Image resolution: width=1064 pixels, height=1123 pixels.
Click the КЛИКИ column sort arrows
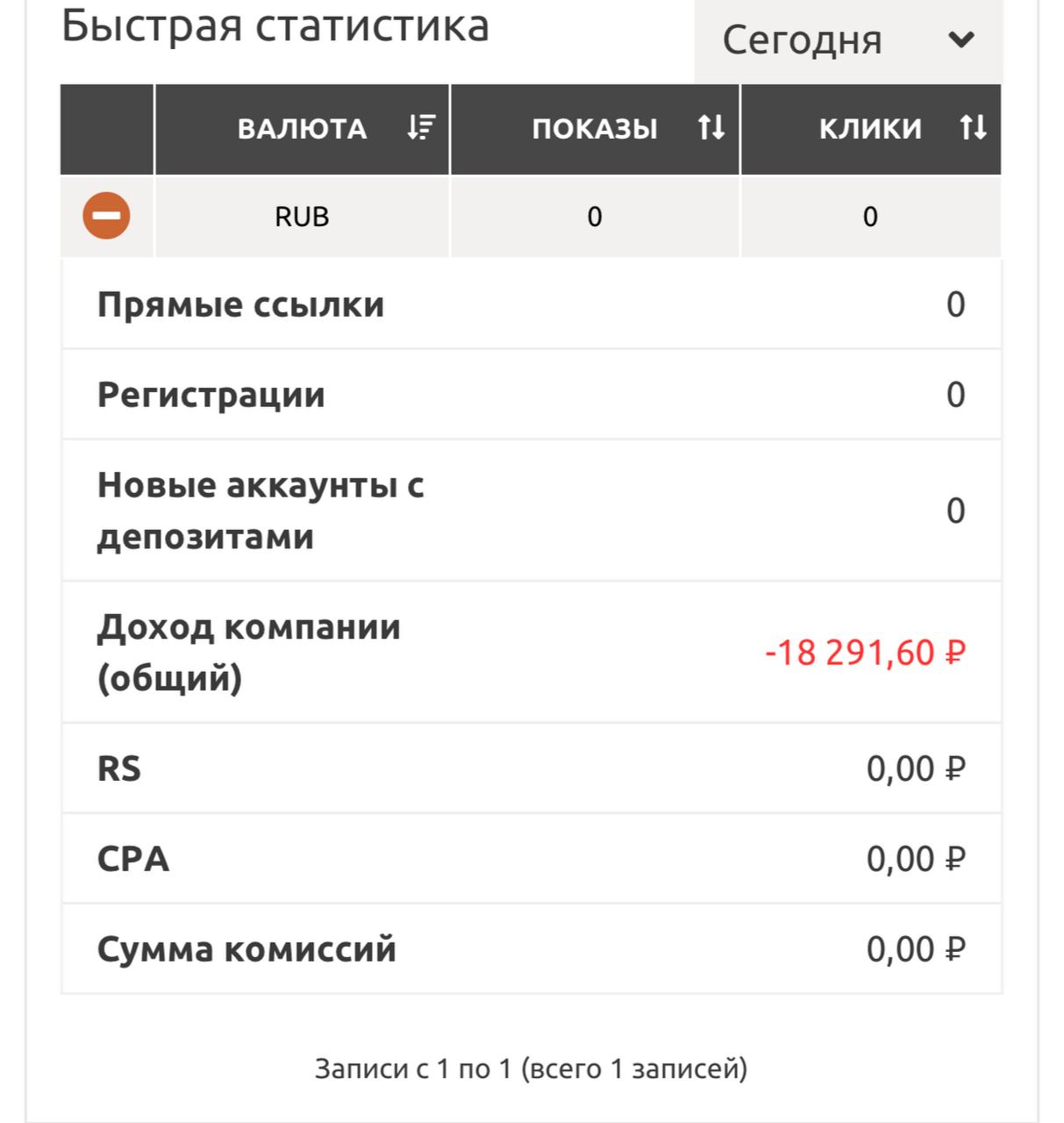973,128
